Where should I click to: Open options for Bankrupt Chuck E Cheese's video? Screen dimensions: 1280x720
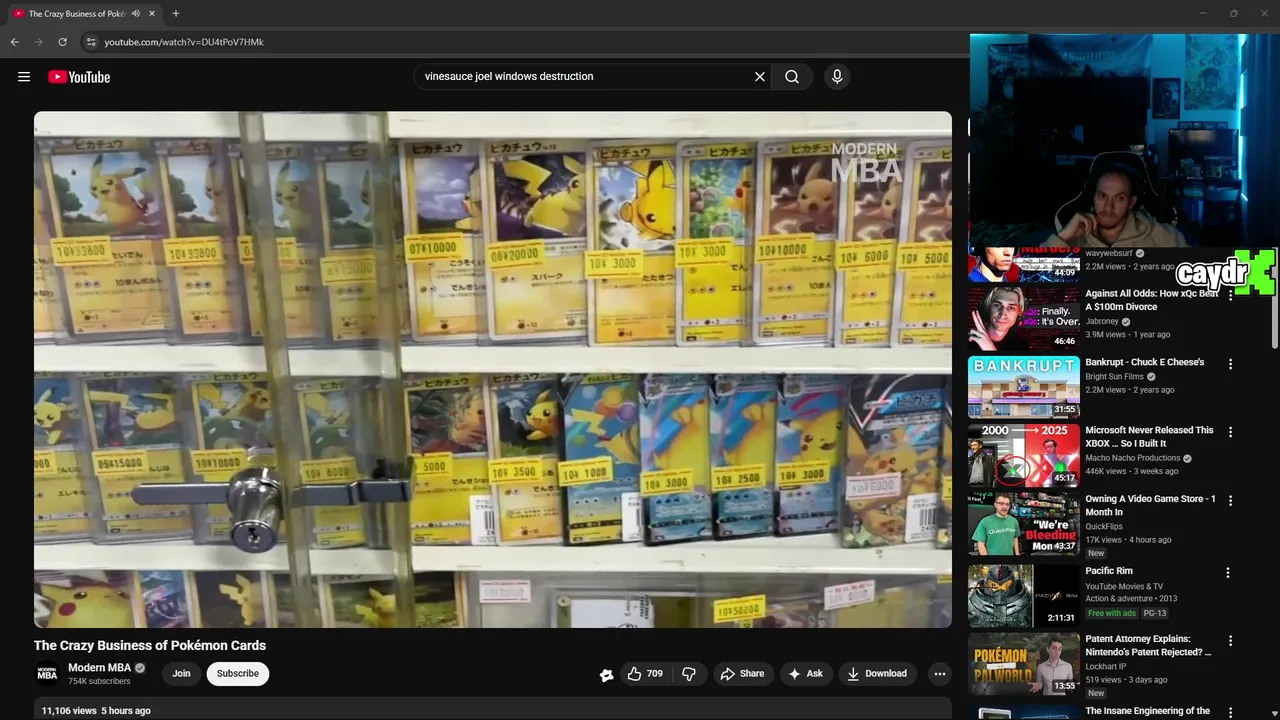(x=1231, y=364)
